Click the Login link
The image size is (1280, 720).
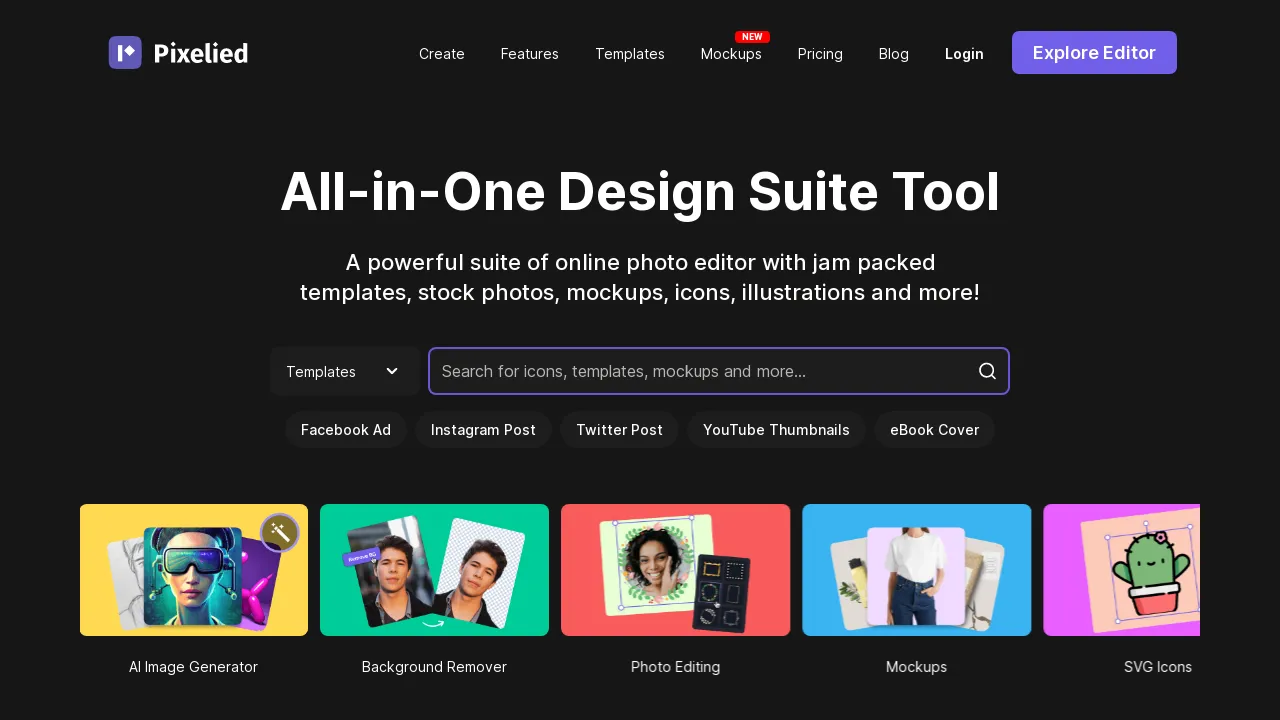pos(964,54)
